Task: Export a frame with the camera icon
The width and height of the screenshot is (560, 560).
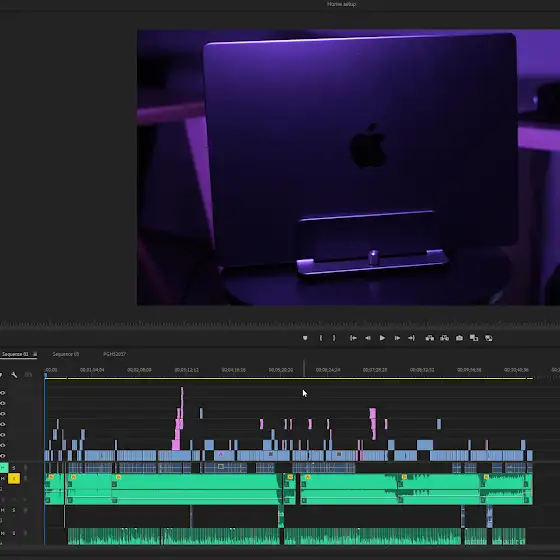Action: (459, 338)
